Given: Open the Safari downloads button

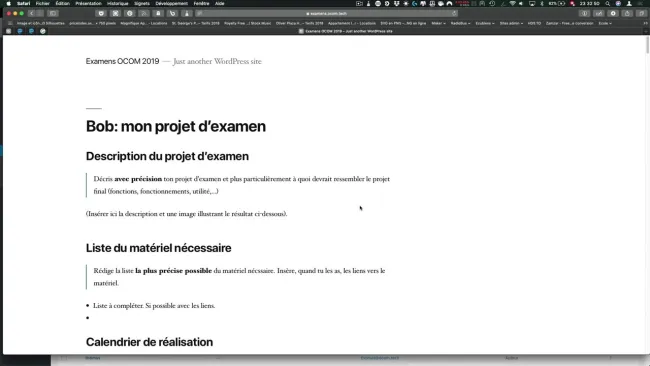Looking at the screenshot, I should click(613, 13).
